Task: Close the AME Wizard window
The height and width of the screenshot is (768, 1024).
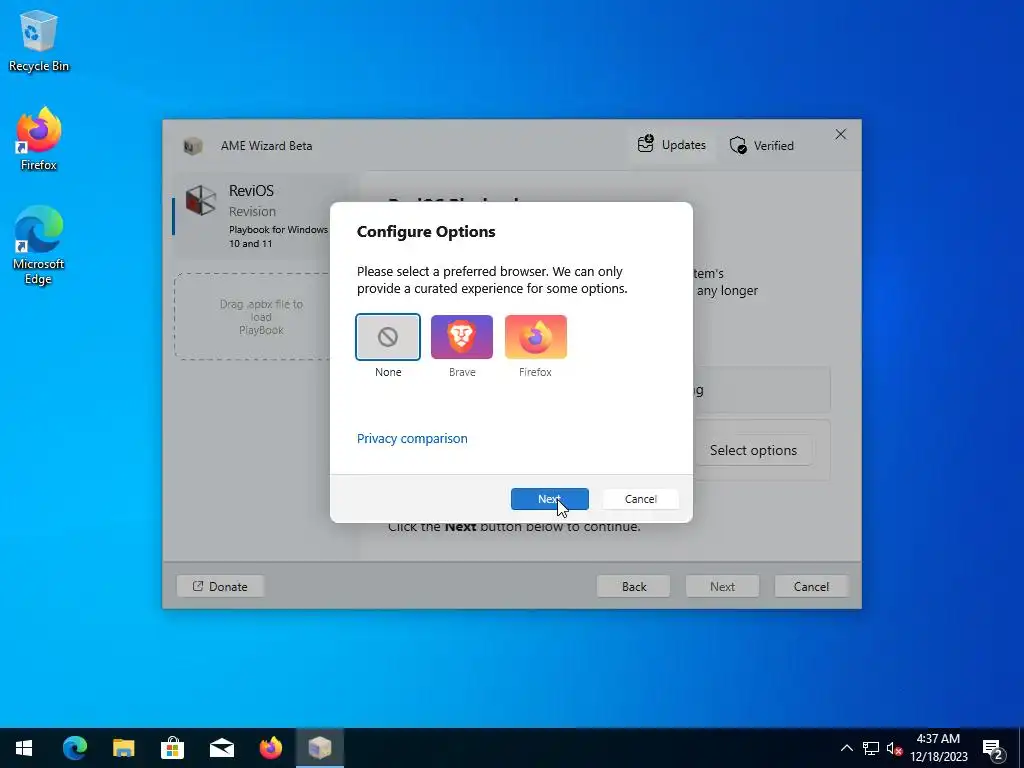Action: coord(840,134)
